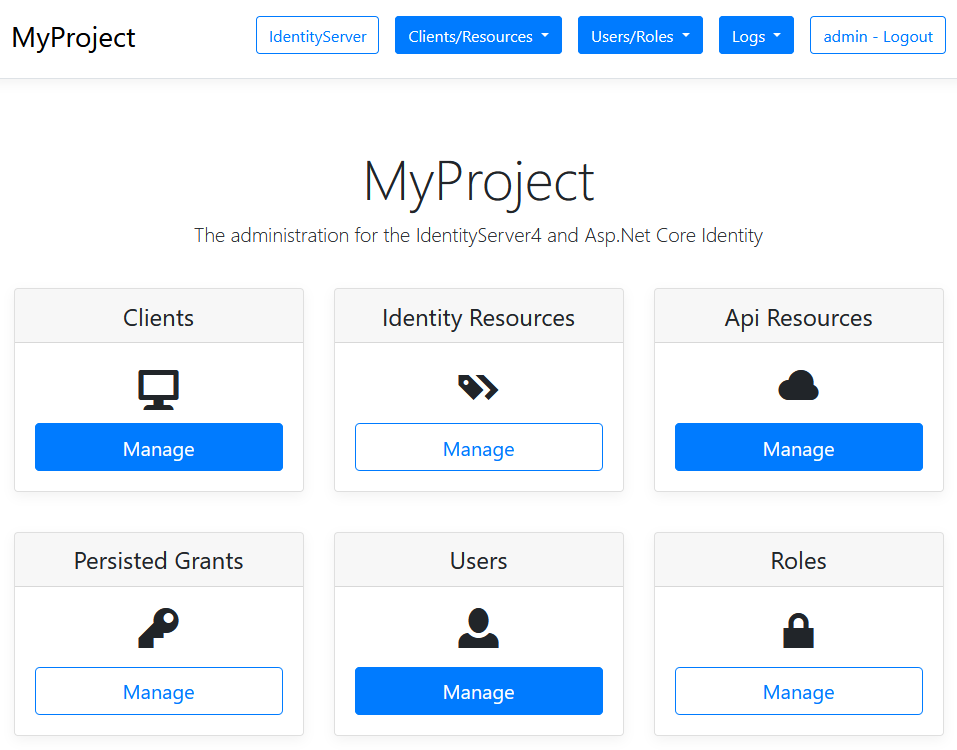Image resolution: width=957 pixels, height=750 pixels.
Task: Manage Clients
Action: click(159, 447)
